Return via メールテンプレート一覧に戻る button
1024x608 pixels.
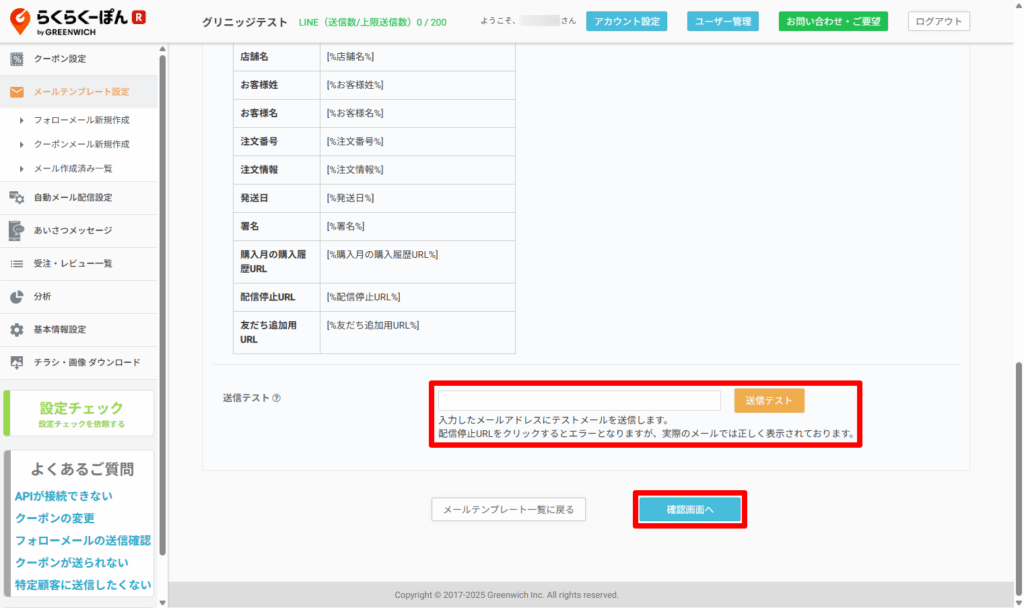pos(508,510)
